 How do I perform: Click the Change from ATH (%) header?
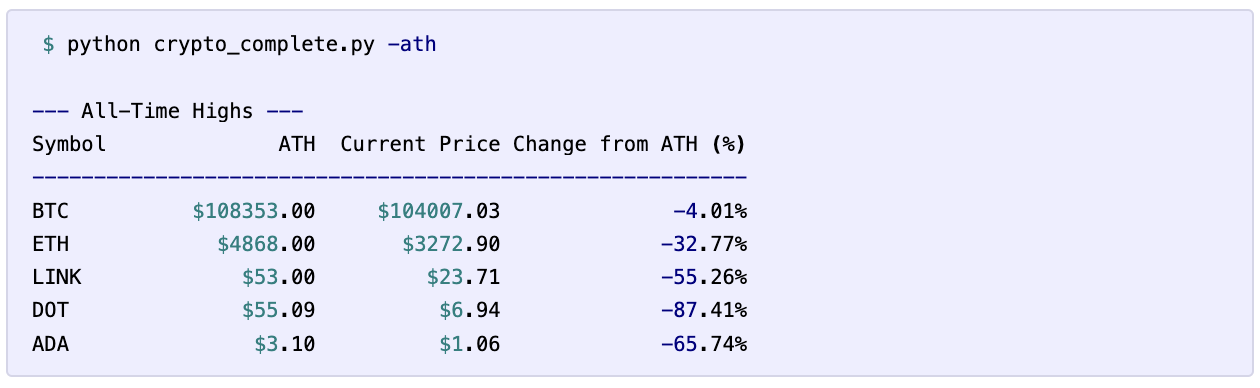[630, 144]
